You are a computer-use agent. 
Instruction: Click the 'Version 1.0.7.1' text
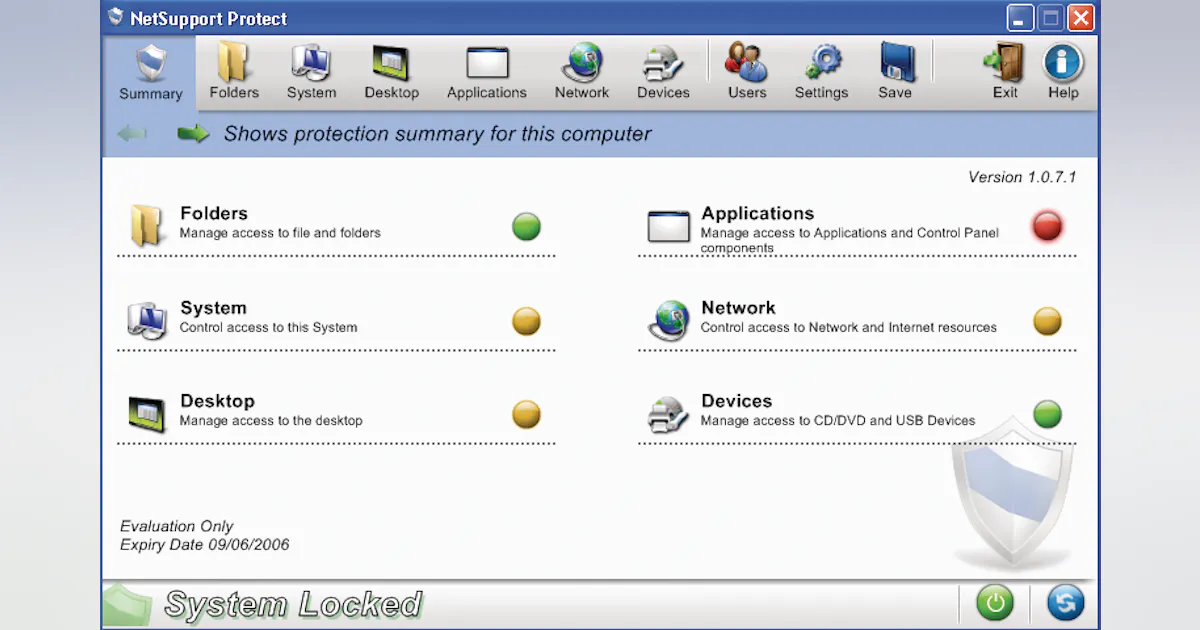point(1022,177)
